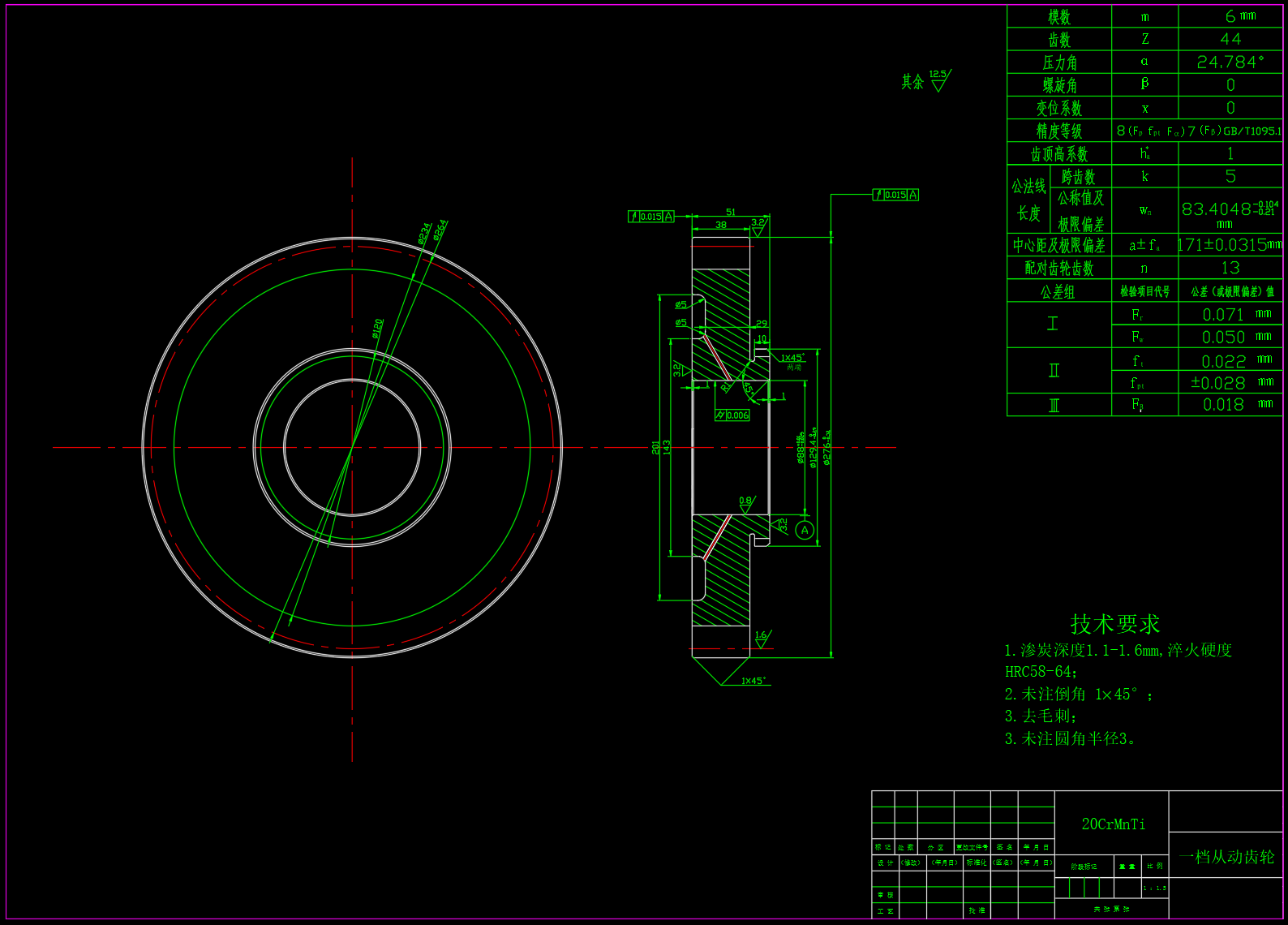Select the title 一档从动齿轮

[x=1226, y=857]
